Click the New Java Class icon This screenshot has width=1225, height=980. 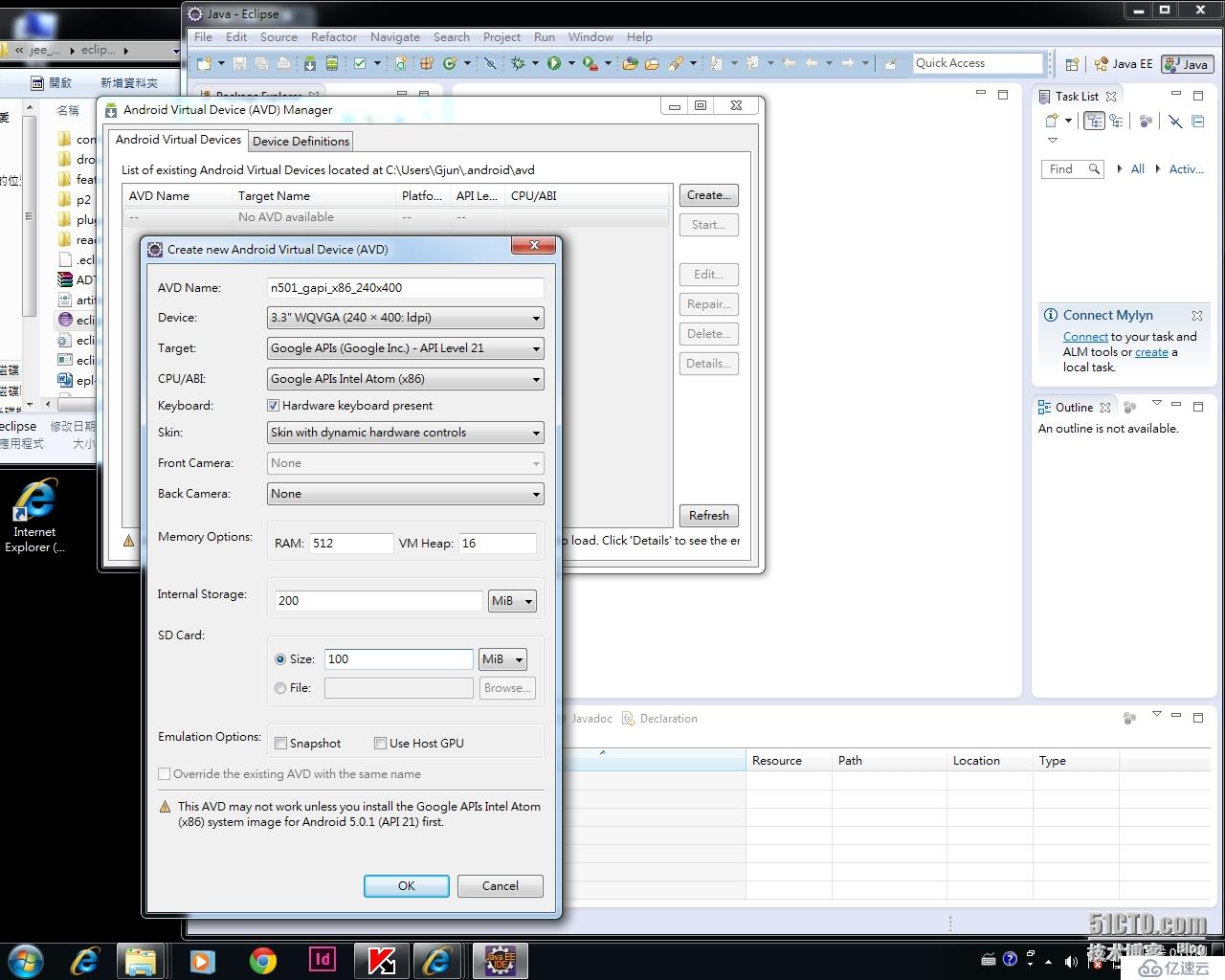pyautogui.click(x=449, y=63)
